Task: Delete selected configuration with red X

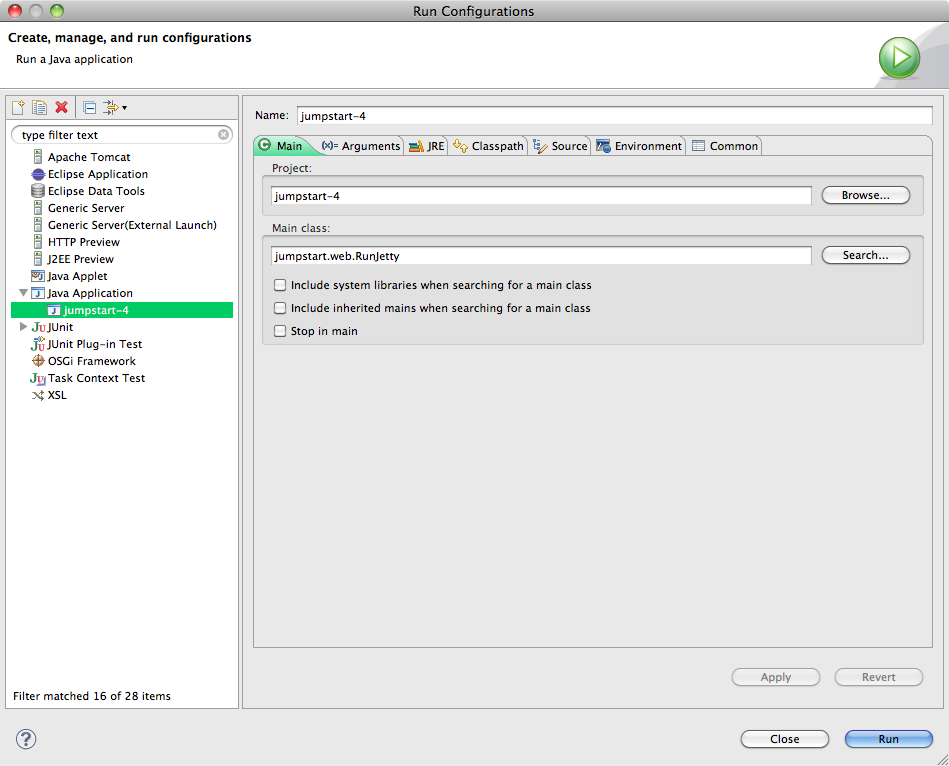Action: click(x=61, y=108)
